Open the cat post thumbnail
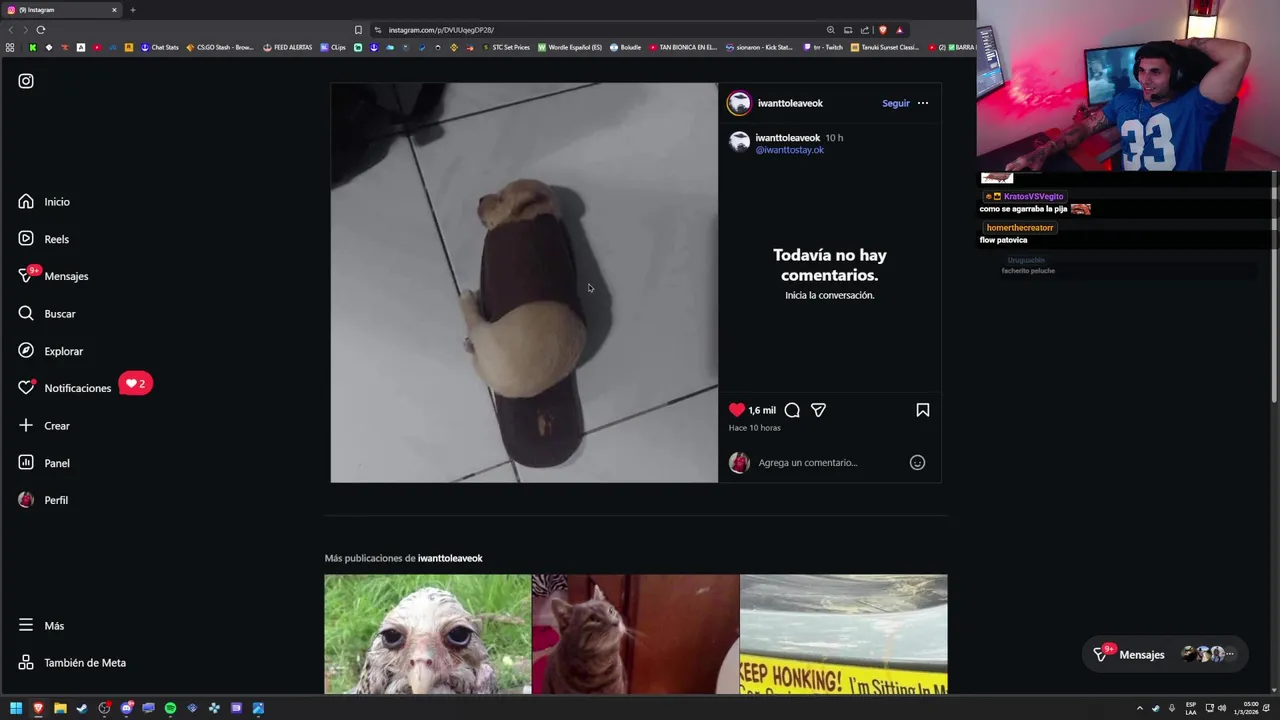This screenshot has height=720, width=1280. (x=636, y=634)
